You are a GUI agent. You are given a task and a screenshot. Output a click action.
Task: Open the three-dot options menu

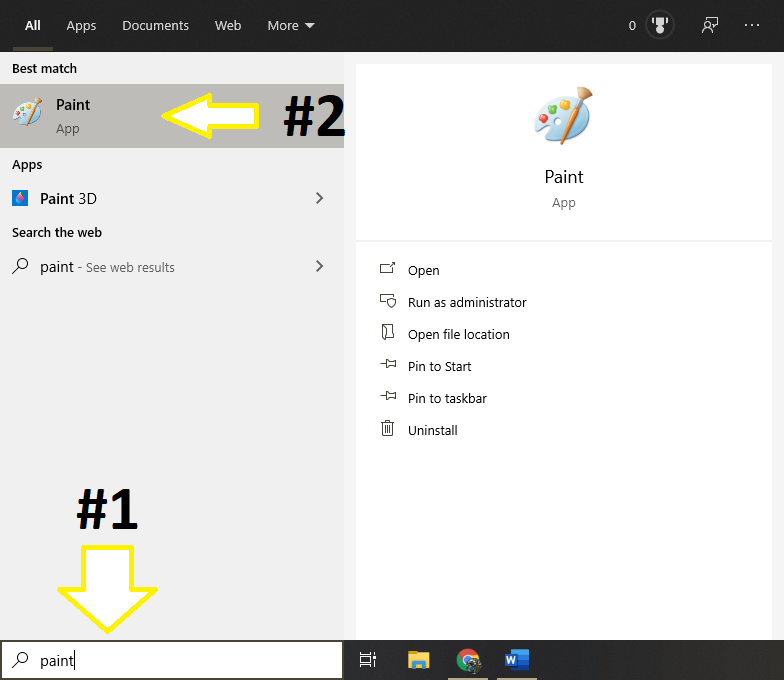752,25
